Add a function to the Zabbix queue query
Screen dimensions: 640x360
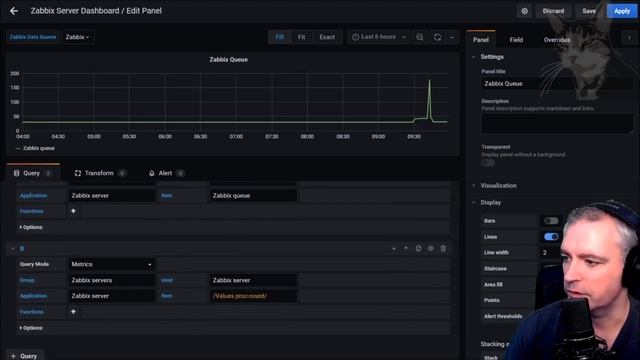click(x=73, y=211)
